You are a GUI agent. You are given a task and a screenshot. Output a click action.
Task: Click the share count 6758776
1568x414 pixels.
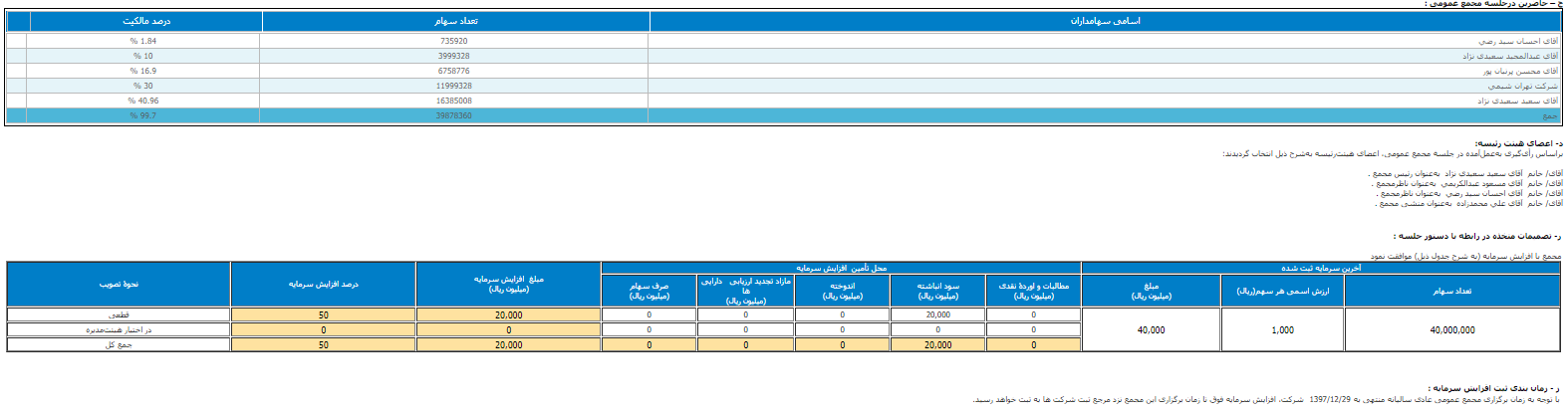tap(453, 71)
